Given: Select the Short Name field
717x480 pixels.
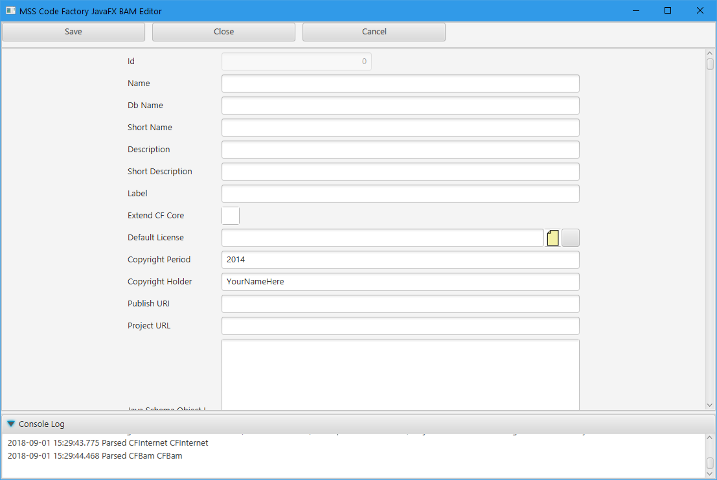Looking at the screenshot, I should [400, 127].
